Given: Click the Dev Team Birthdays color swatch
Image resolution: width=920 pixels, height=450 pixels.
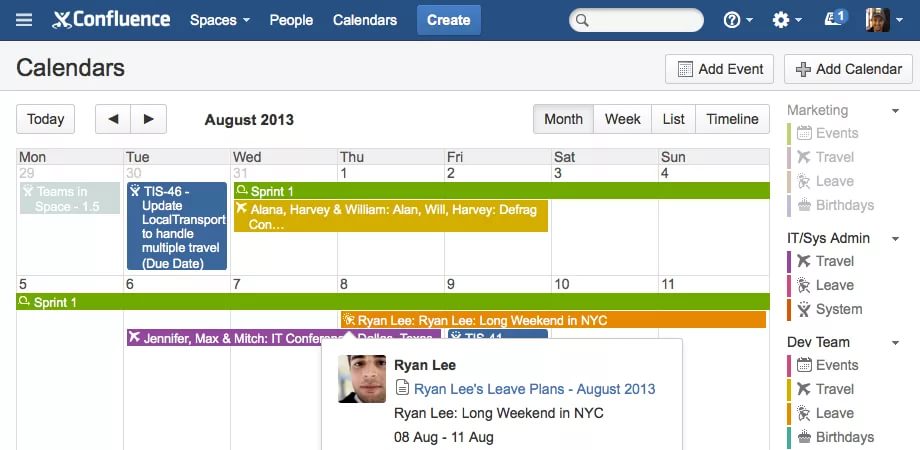Looking at the screenshot, I should tap(790, 437).
